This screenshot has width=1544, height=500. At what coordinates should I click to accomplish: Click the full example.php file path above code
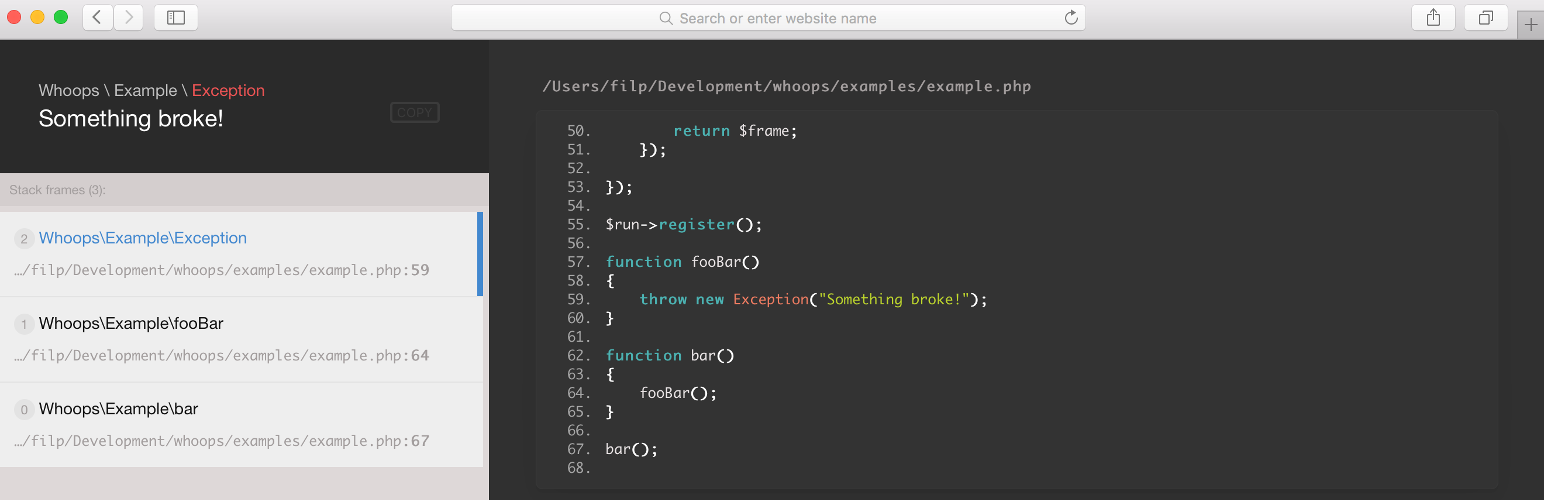(786, 86)
